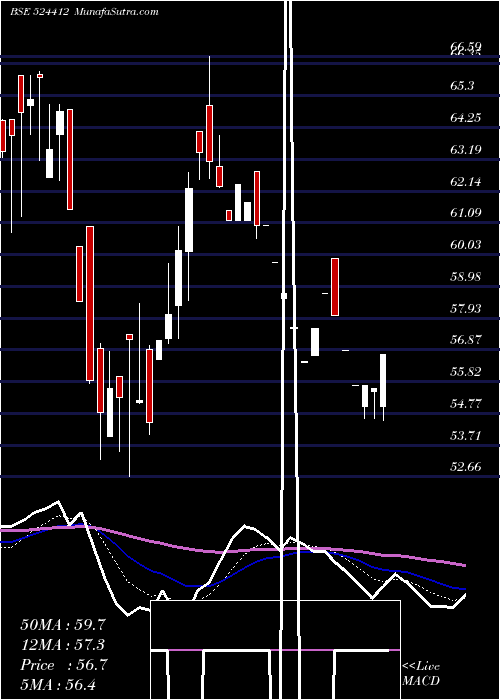Screen dimensions: 500x700
Task: Click the 54.77 price level label
Action: [466, 404]
